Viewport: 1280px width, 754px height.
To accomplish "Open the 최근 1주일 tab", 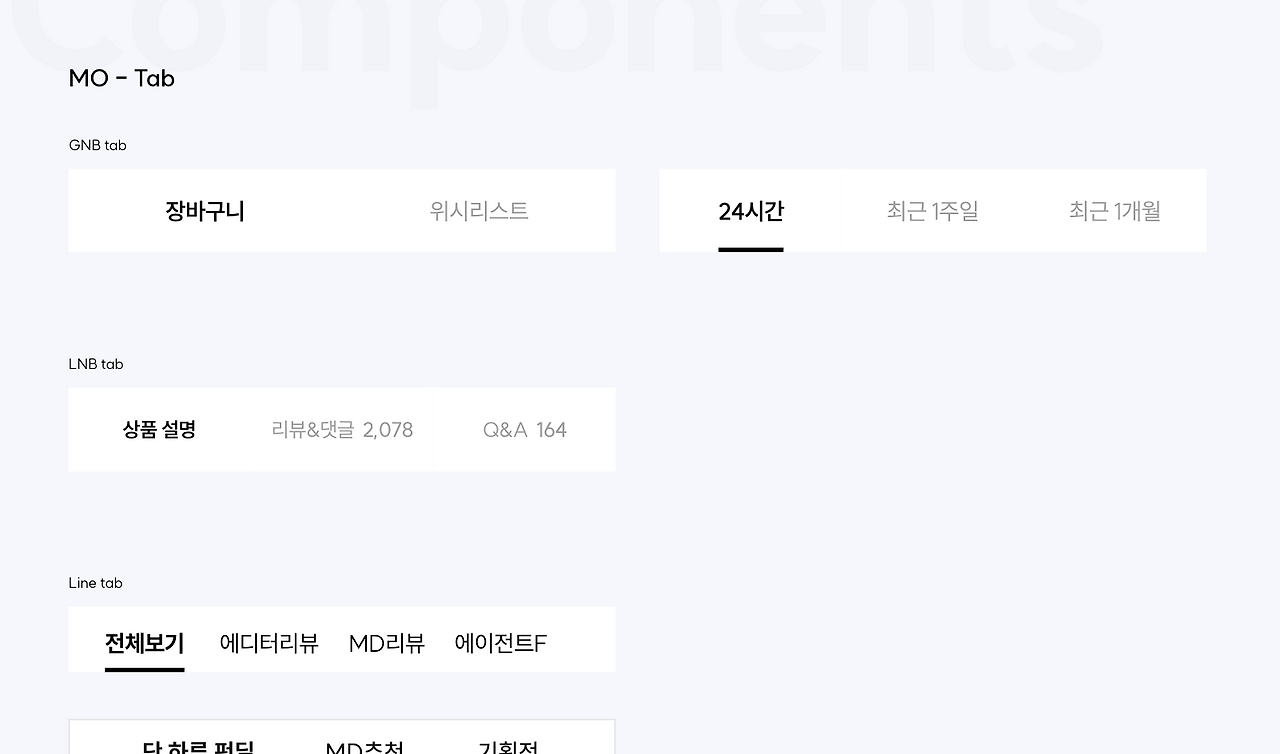I will click(x=932, y=210).
